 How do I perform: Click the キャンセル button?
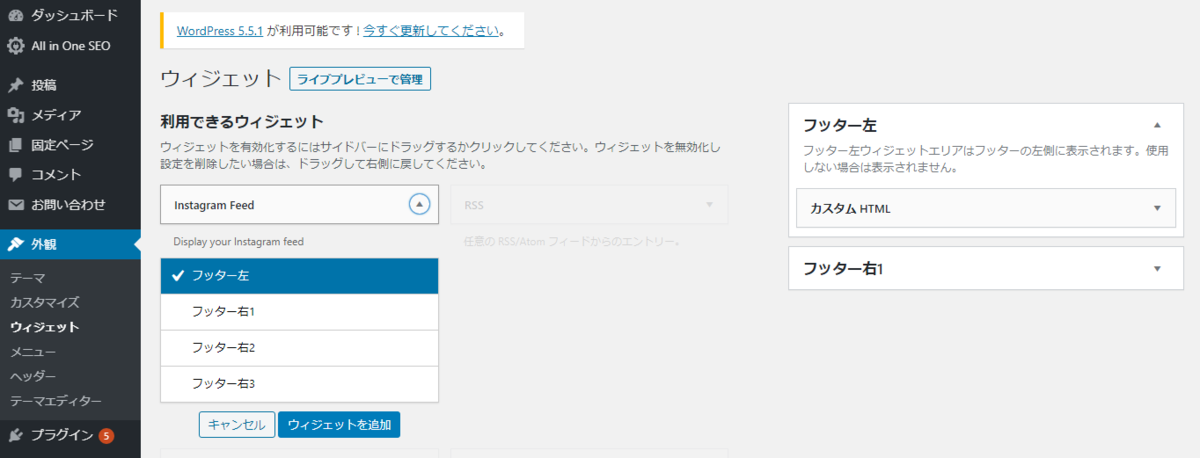[236, 424]
